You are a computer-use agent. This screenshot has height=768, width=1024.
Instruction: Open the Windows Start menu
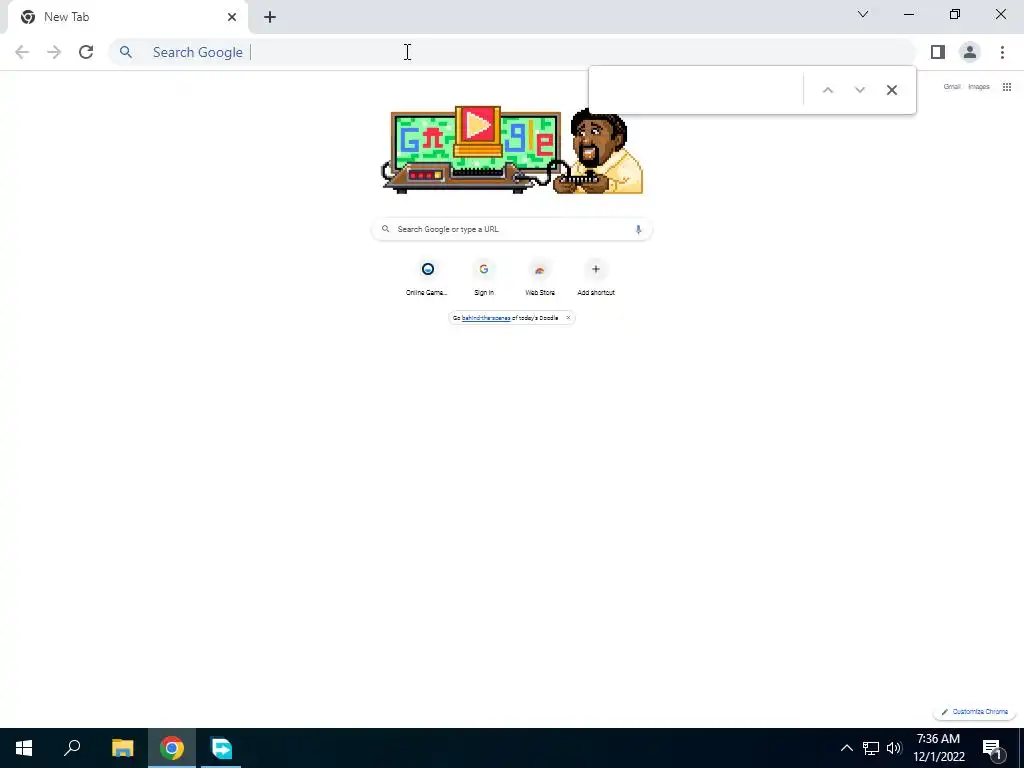[24, 748]
